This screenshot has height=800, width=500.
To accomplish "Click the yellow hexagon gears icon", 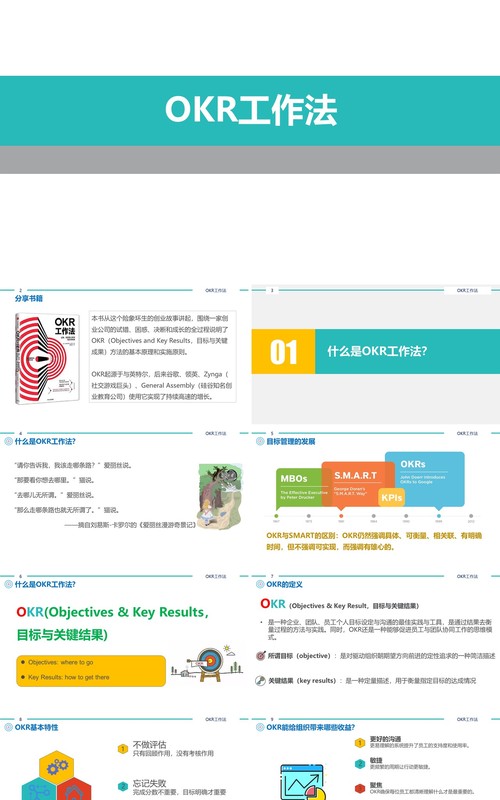I will pos(57,766).
